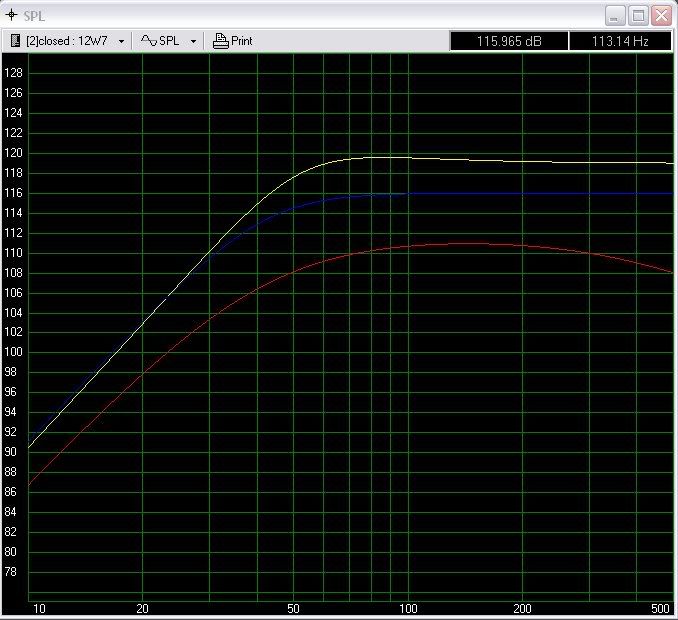Click the 116 dB axis label
Viewport: 678px width, 620px height.
click(x=13, y=193)
